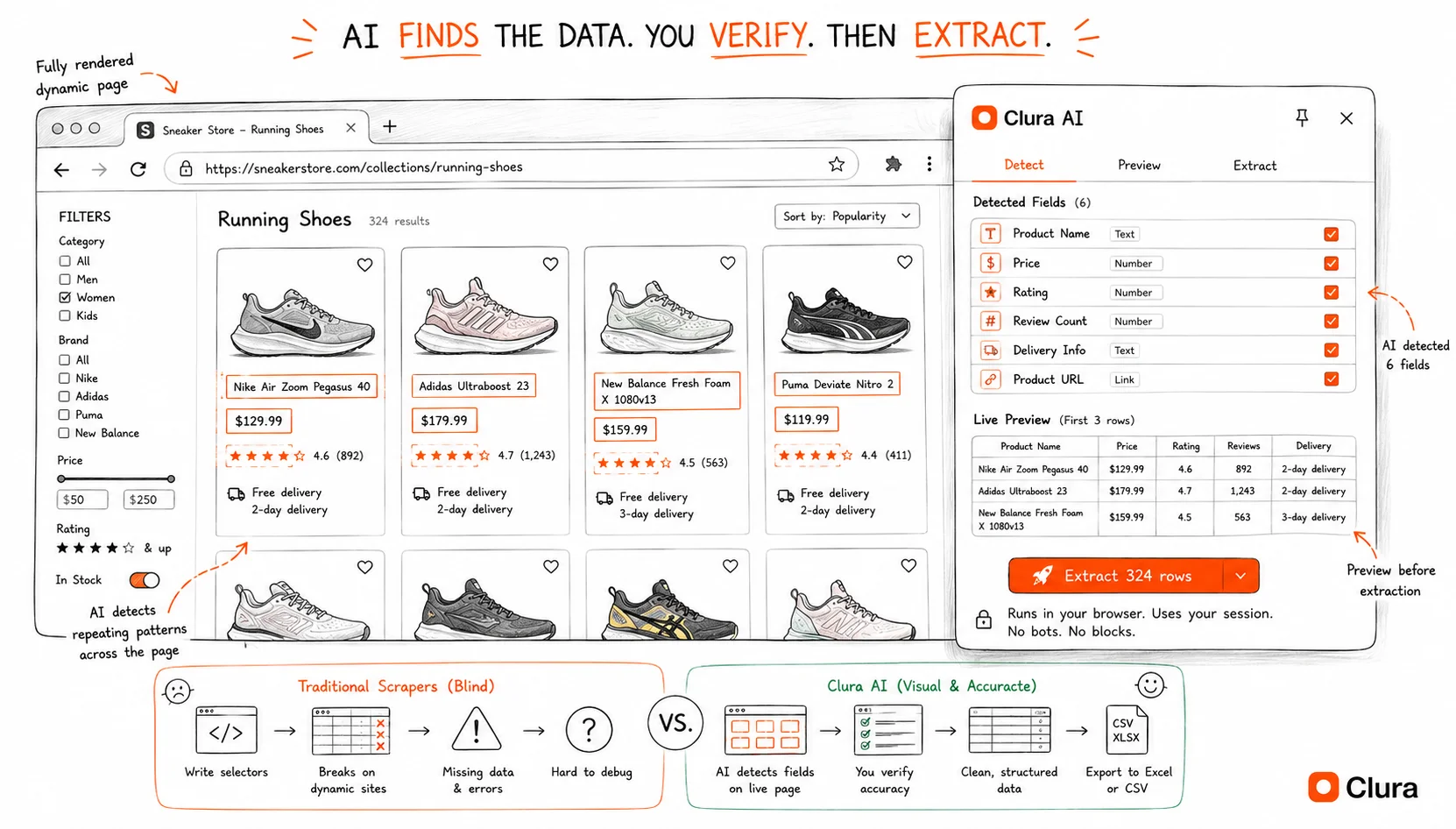Viewport: 1456px width, 829px height.
Task: Uncheck the Rating detected field
Action: [x=1331, y=292]
